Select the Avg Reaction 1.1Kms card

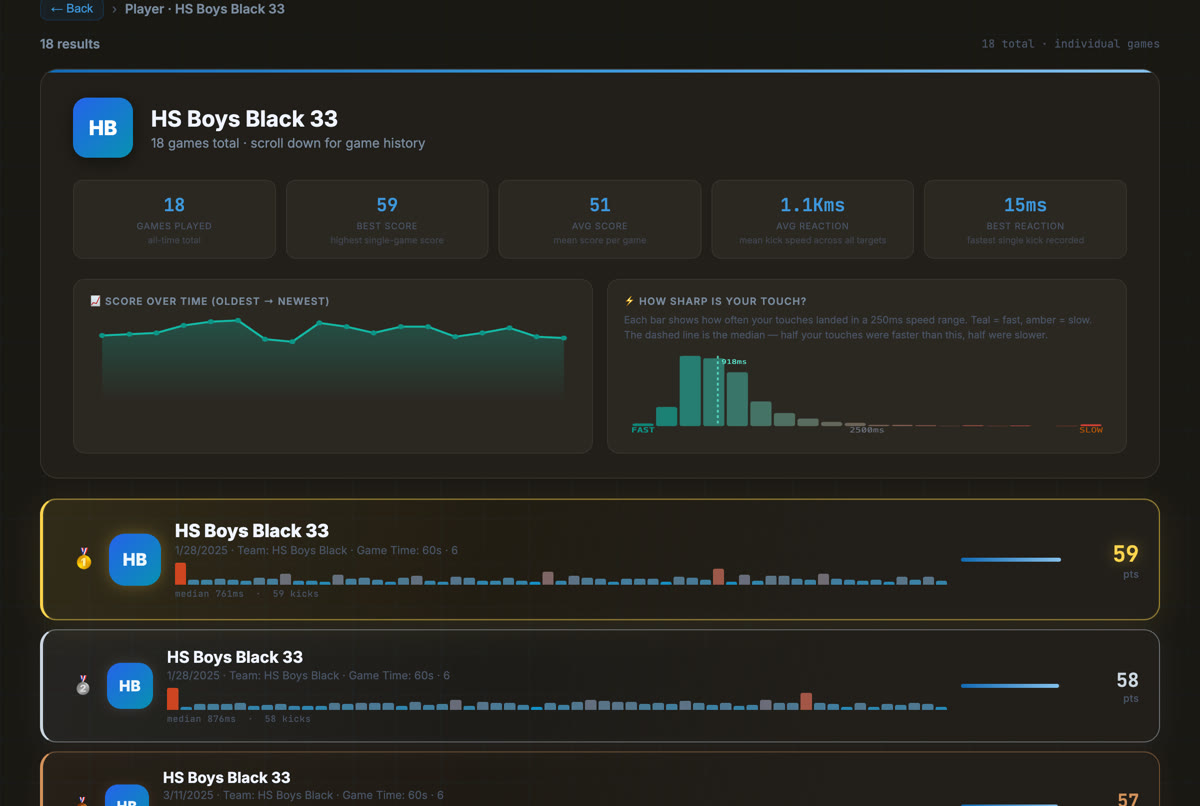coord(812,219)
